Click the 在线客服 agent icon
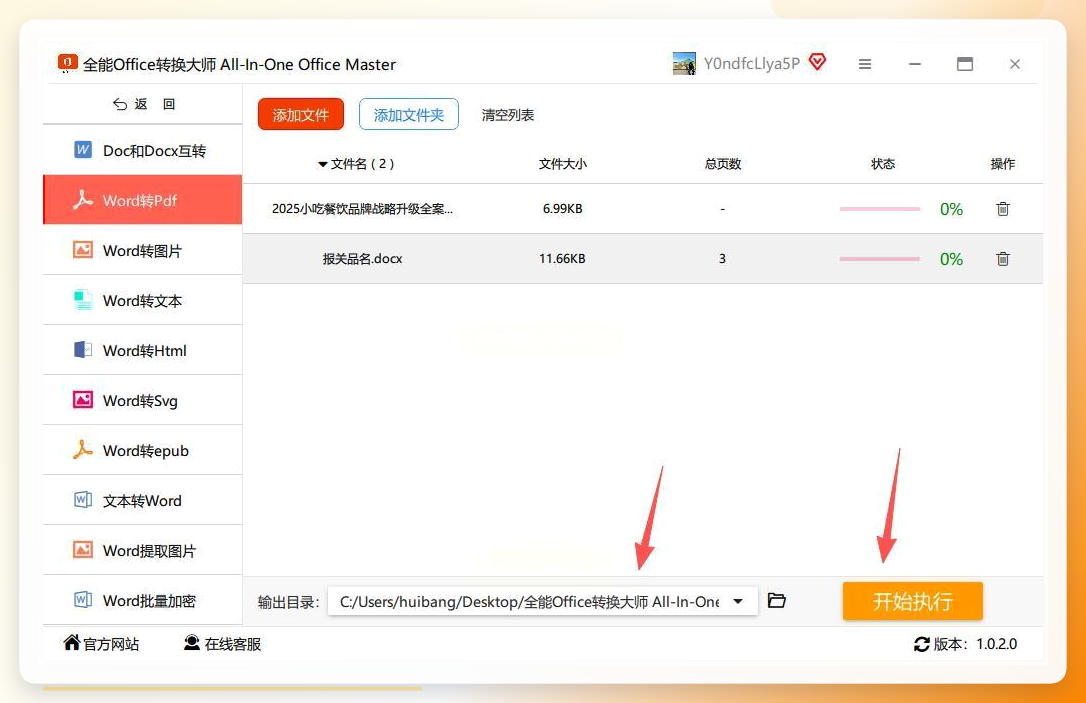 [192, 643]
